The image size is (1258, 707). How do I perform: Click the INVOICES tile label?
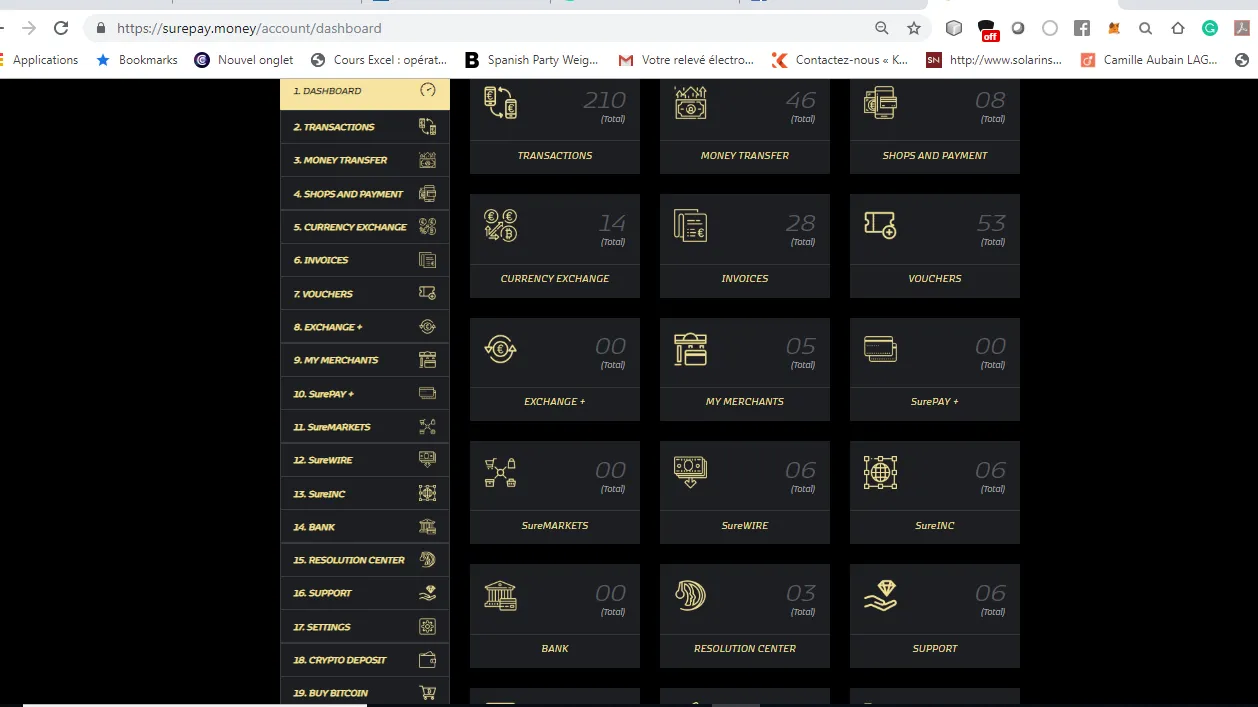[x=745, y=279]
